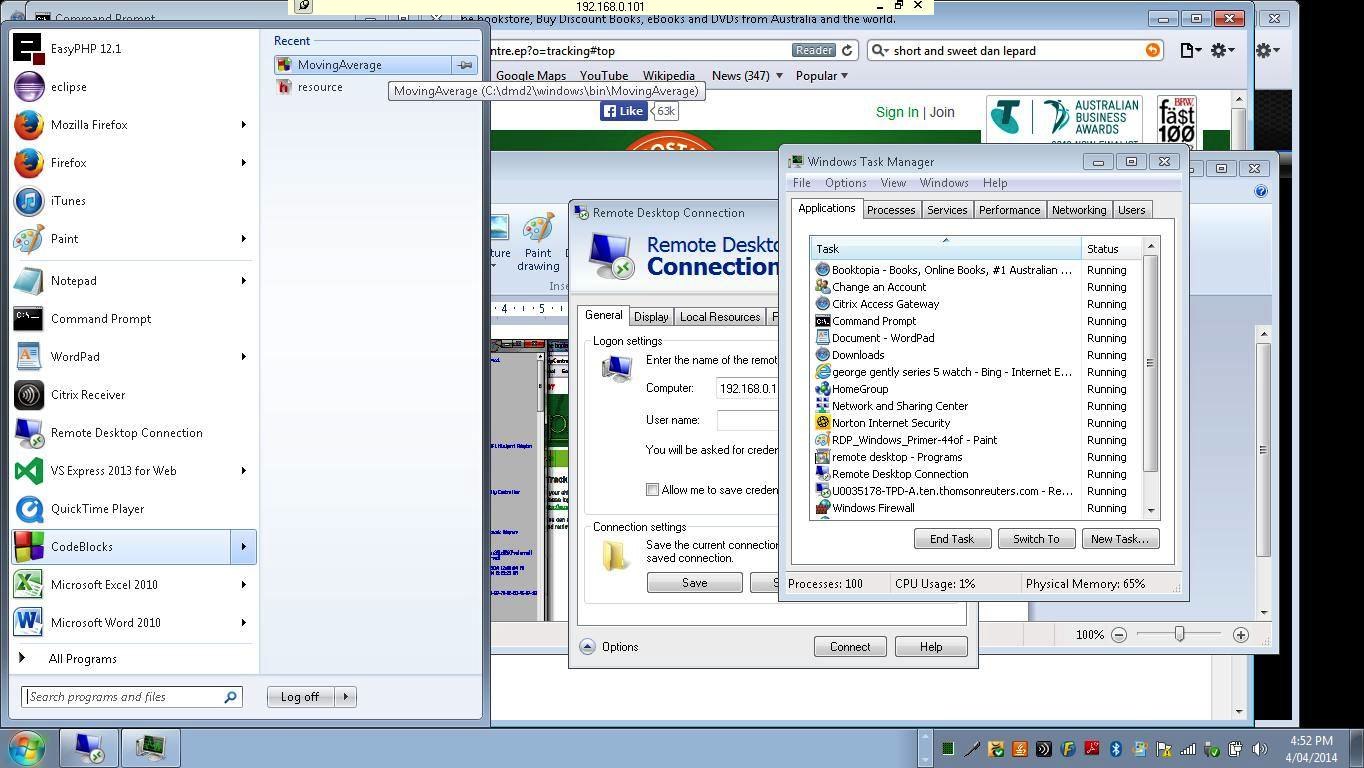Expand Microsoft Excel 2010 jump list arrow
Screen dimensions: 1364x768
(243, 584)
